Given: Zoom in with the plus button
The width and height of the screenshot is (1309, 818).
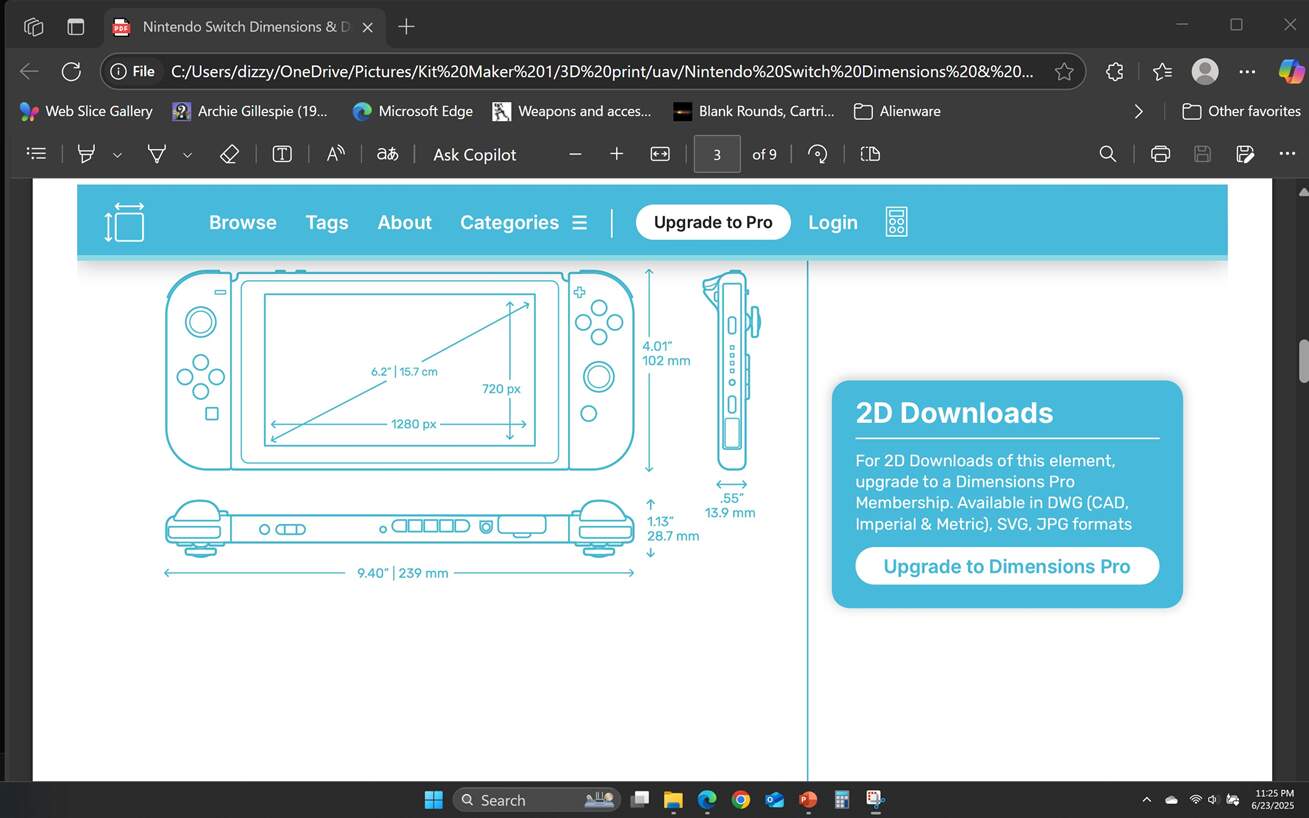Looking at the screenshot, I should (617, 154).
